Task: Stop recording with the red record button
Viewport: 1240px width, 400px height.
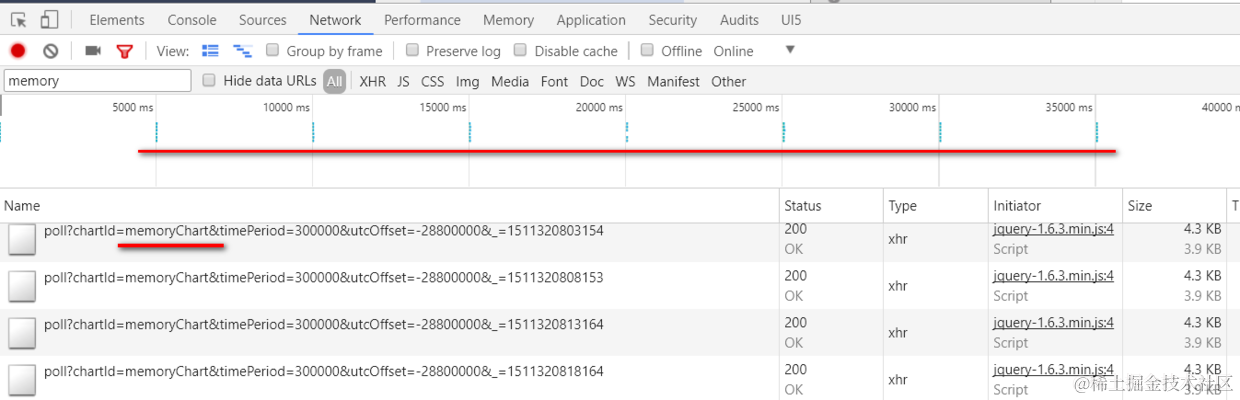Action: point(18,51)
